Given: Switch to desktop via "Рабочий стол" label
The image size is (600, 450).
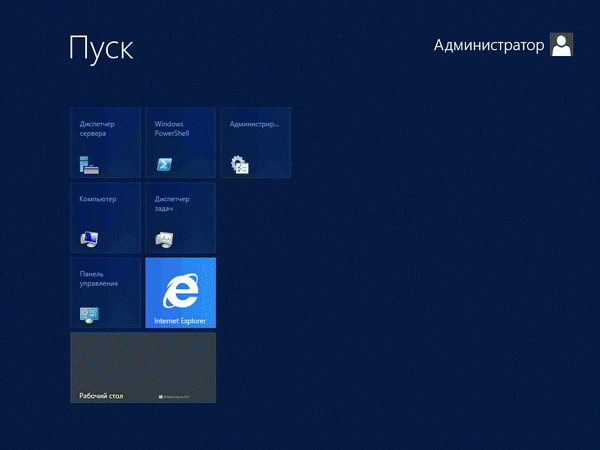Looking at the screenshot, I should point(101,396).
